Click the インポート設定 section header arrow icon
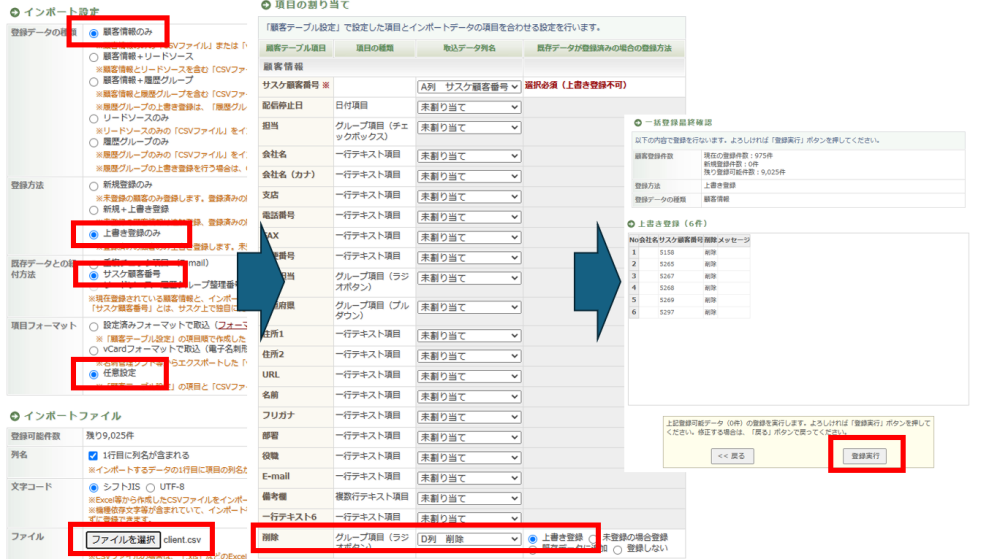1000x559 pixels. click(13, 9)
